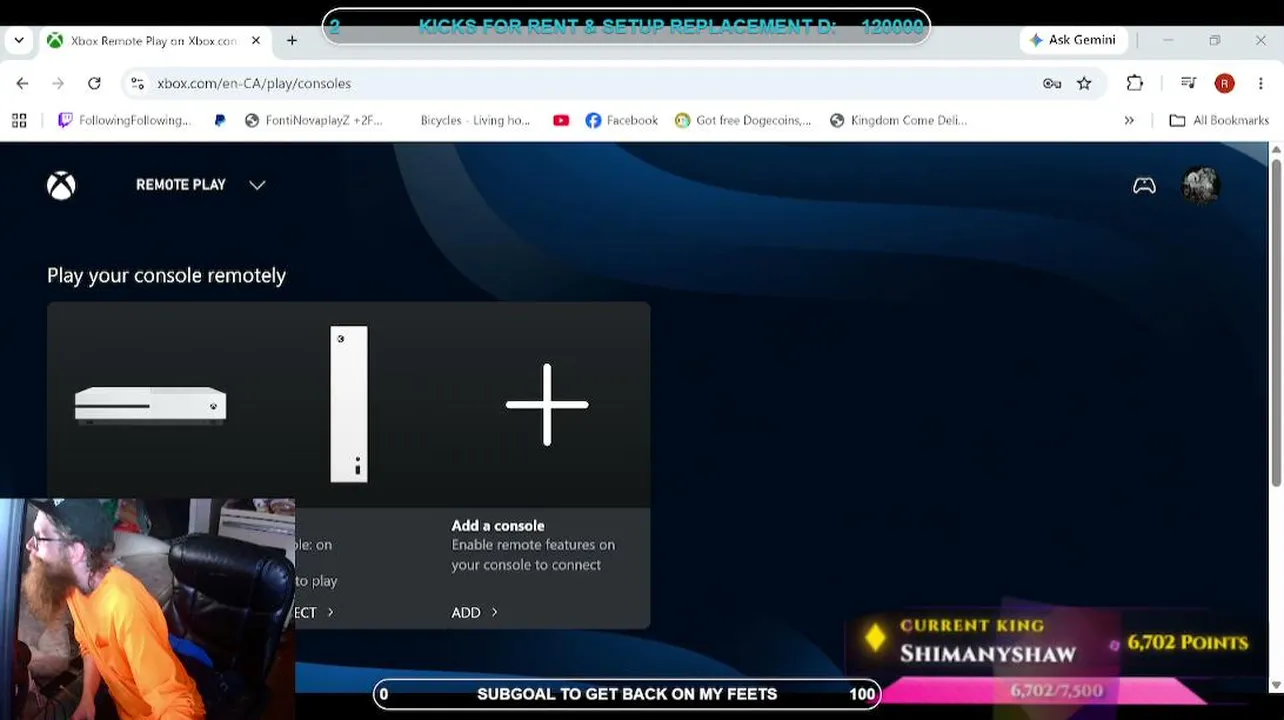Open the tab search dropdown arrow
Screen dimensions: 1284x720
[x=19, y=40]
